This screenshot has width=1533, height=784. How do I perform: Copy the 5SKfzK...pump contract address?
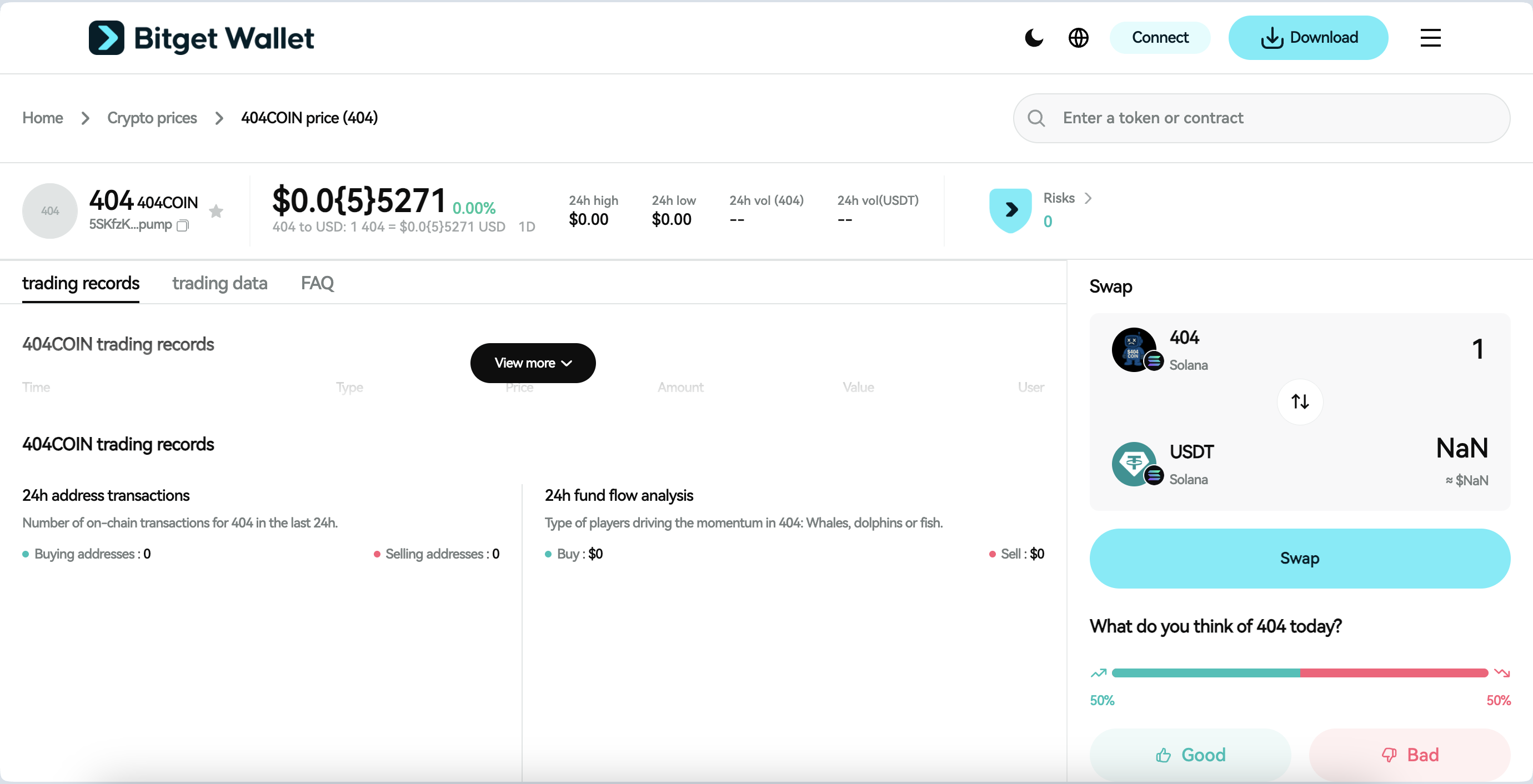(182, 226)
